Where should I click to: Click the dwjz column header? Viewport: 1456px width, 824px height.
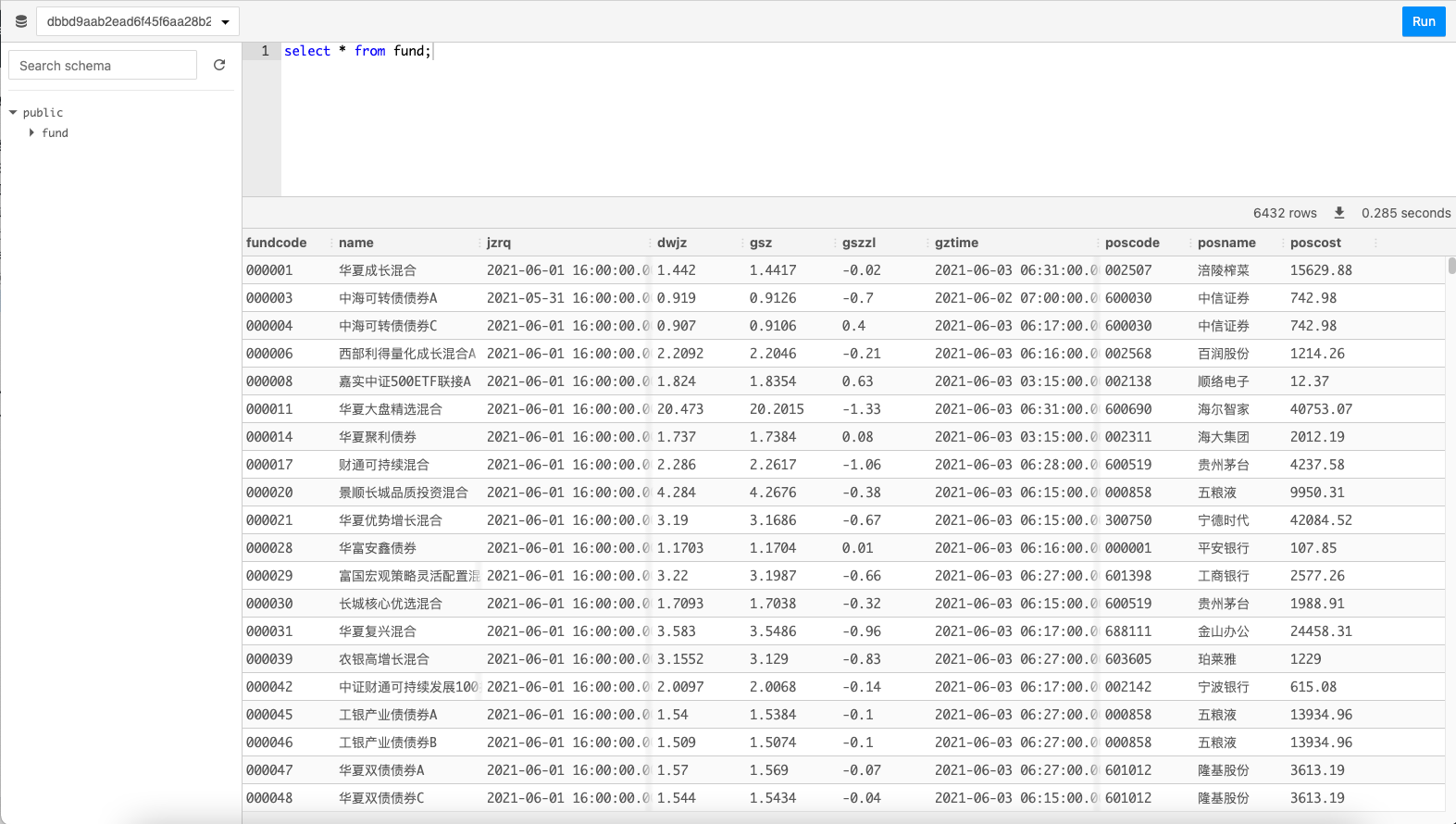point(672,243)
